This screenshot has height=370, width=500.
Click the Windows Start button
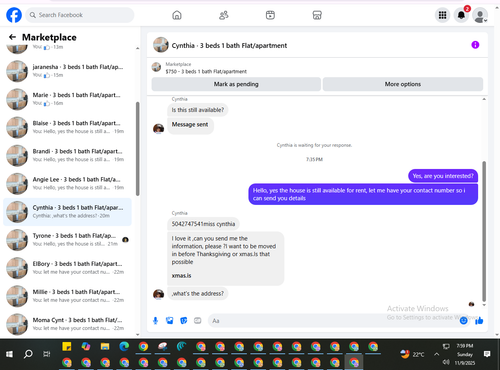click(9, 354)
